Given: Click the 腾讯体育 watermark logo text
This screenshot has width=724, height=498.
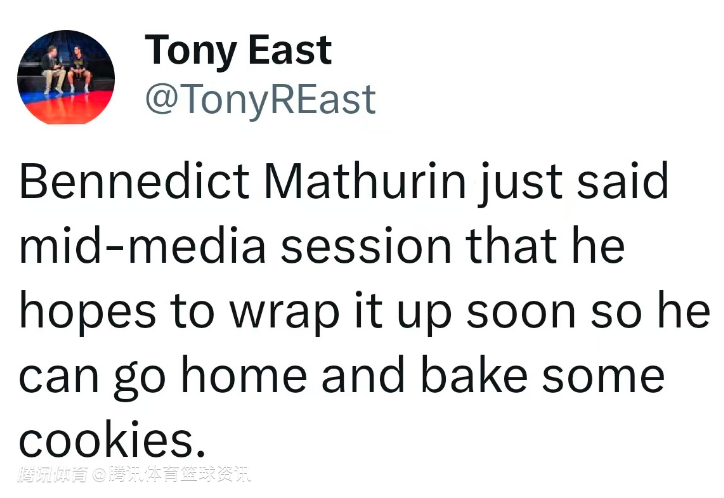Looking at the screenshot, I should 52,474.
